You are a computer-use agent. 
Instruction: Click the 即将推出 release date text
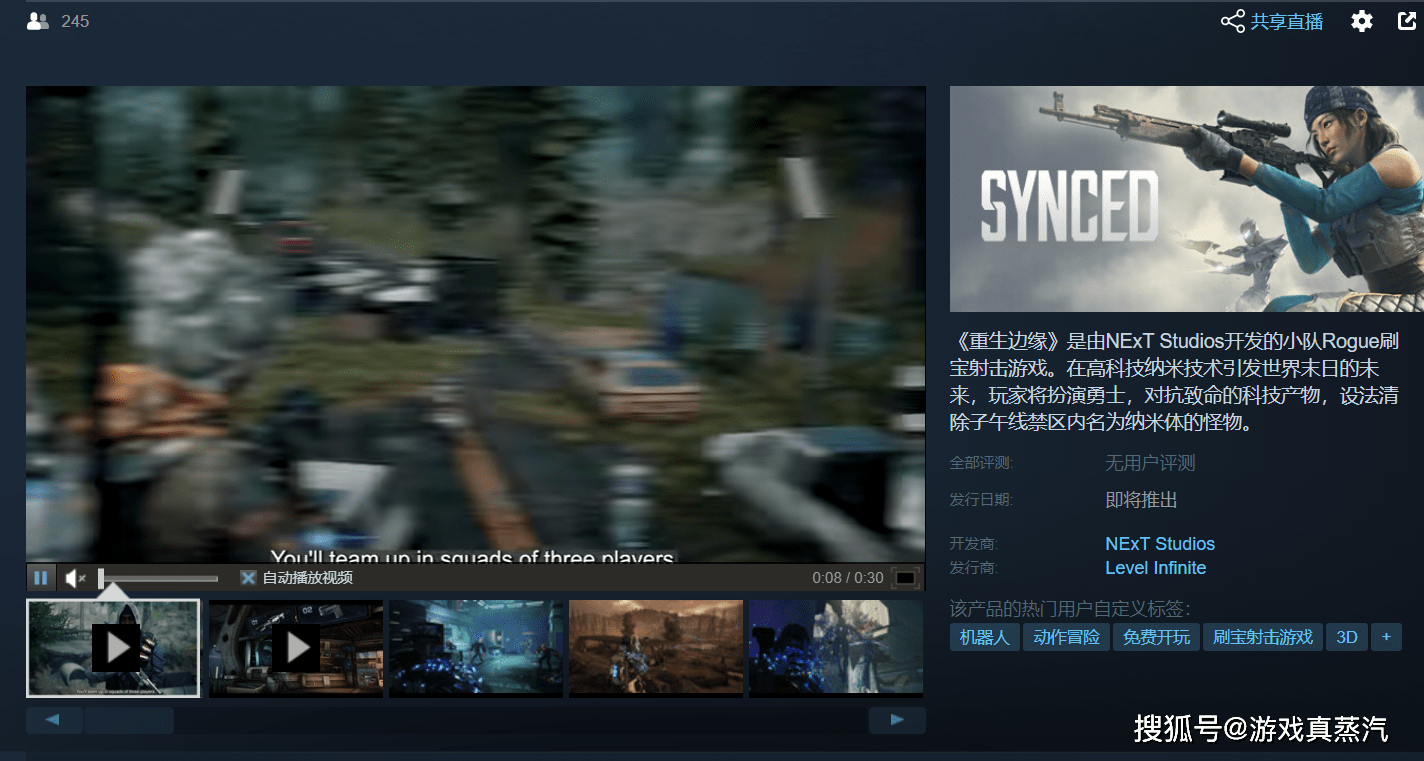(x=1141, y=500)
